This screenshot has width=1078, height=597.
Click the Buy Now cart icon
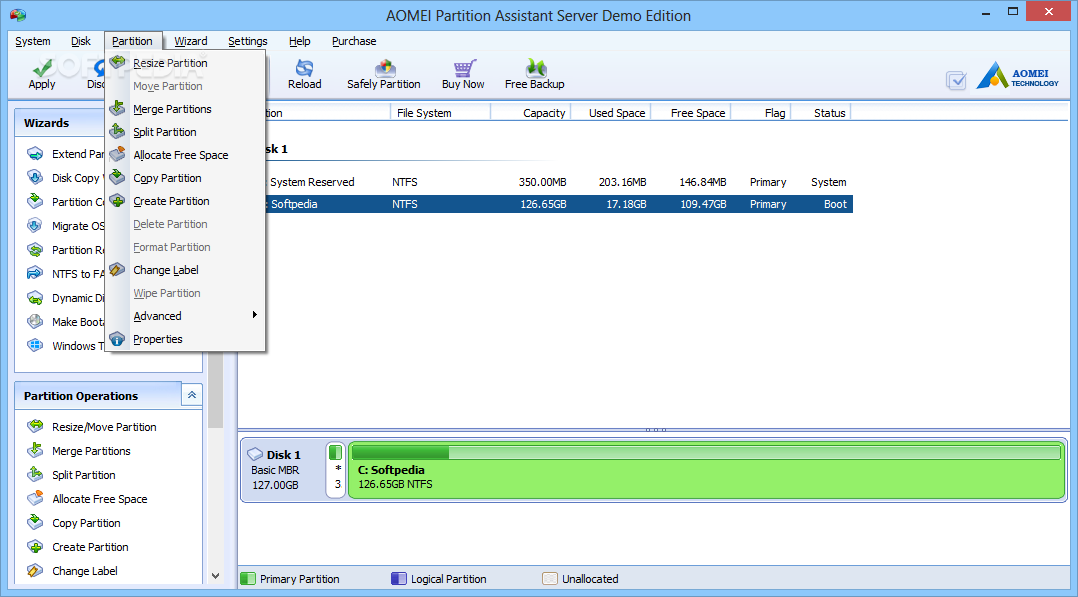coord(465,68)
